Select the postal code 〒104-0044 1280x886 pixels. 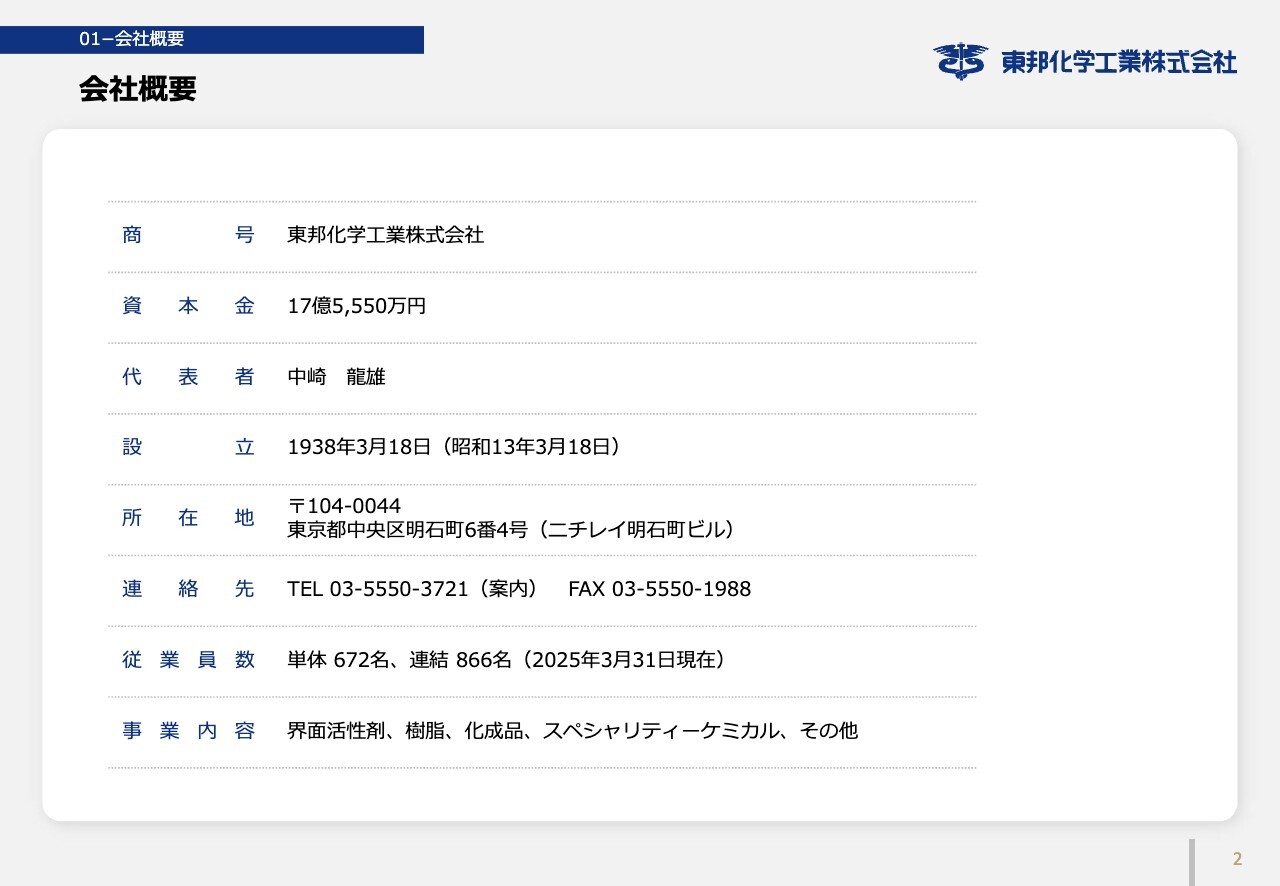[344, 506]
